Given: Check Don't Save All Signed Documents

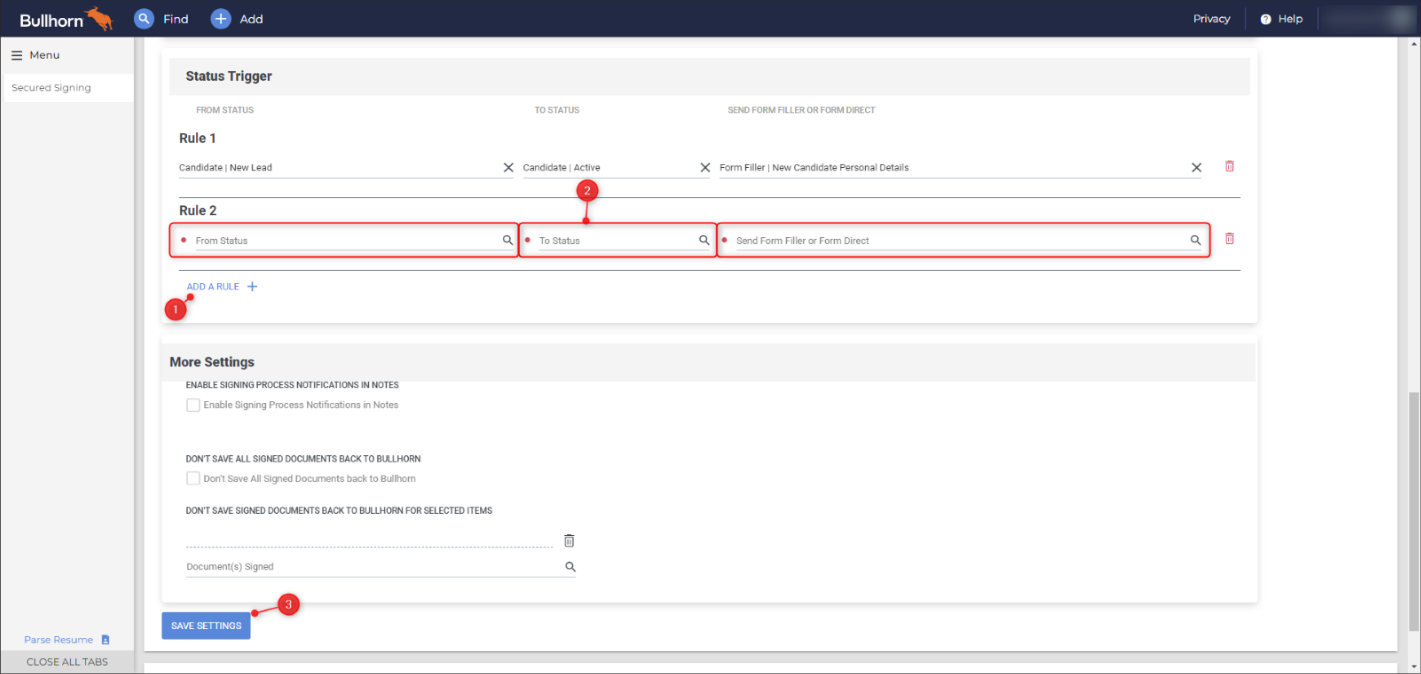Looking at the screenshot, I should (193, 479).
